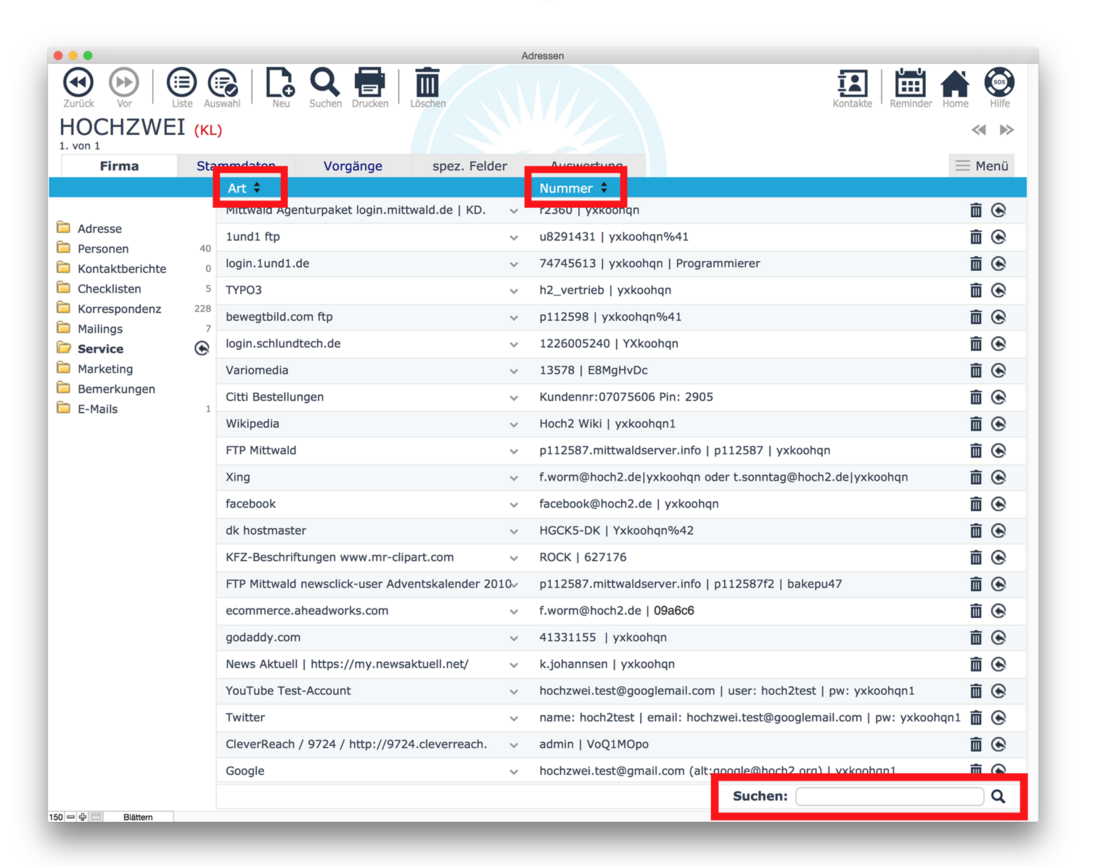Open the Liste view icon

tap(181, 83)
